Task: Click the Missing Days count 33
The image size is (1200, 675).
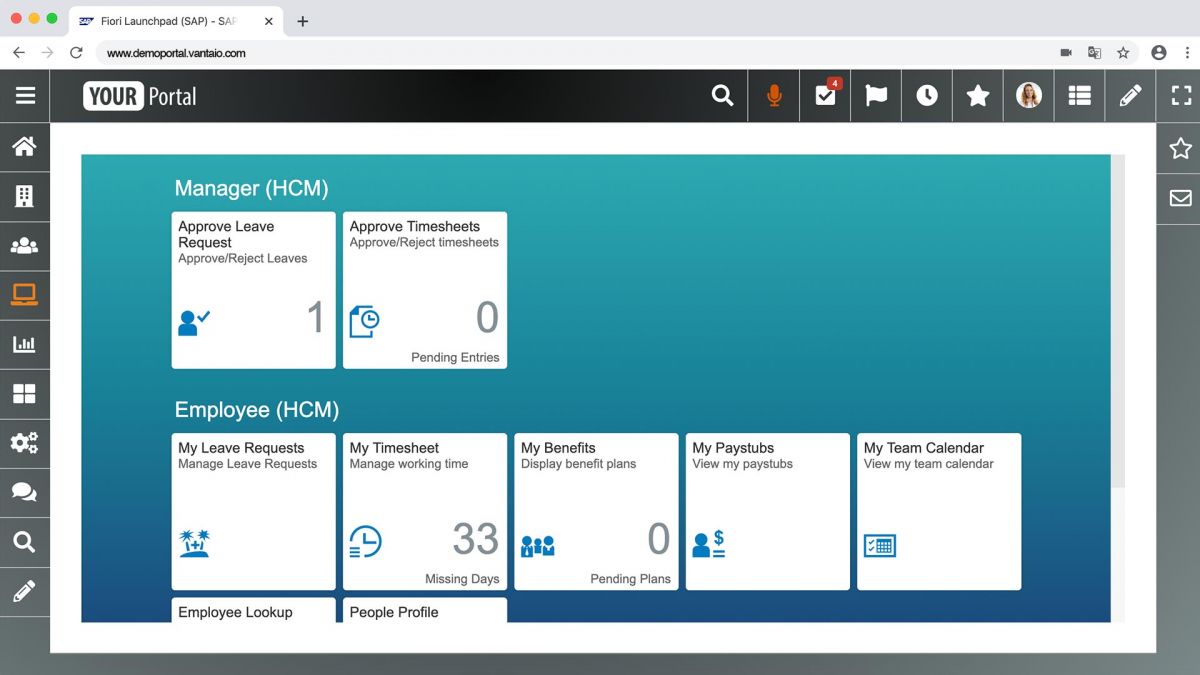Action: (x=476, y=540)
